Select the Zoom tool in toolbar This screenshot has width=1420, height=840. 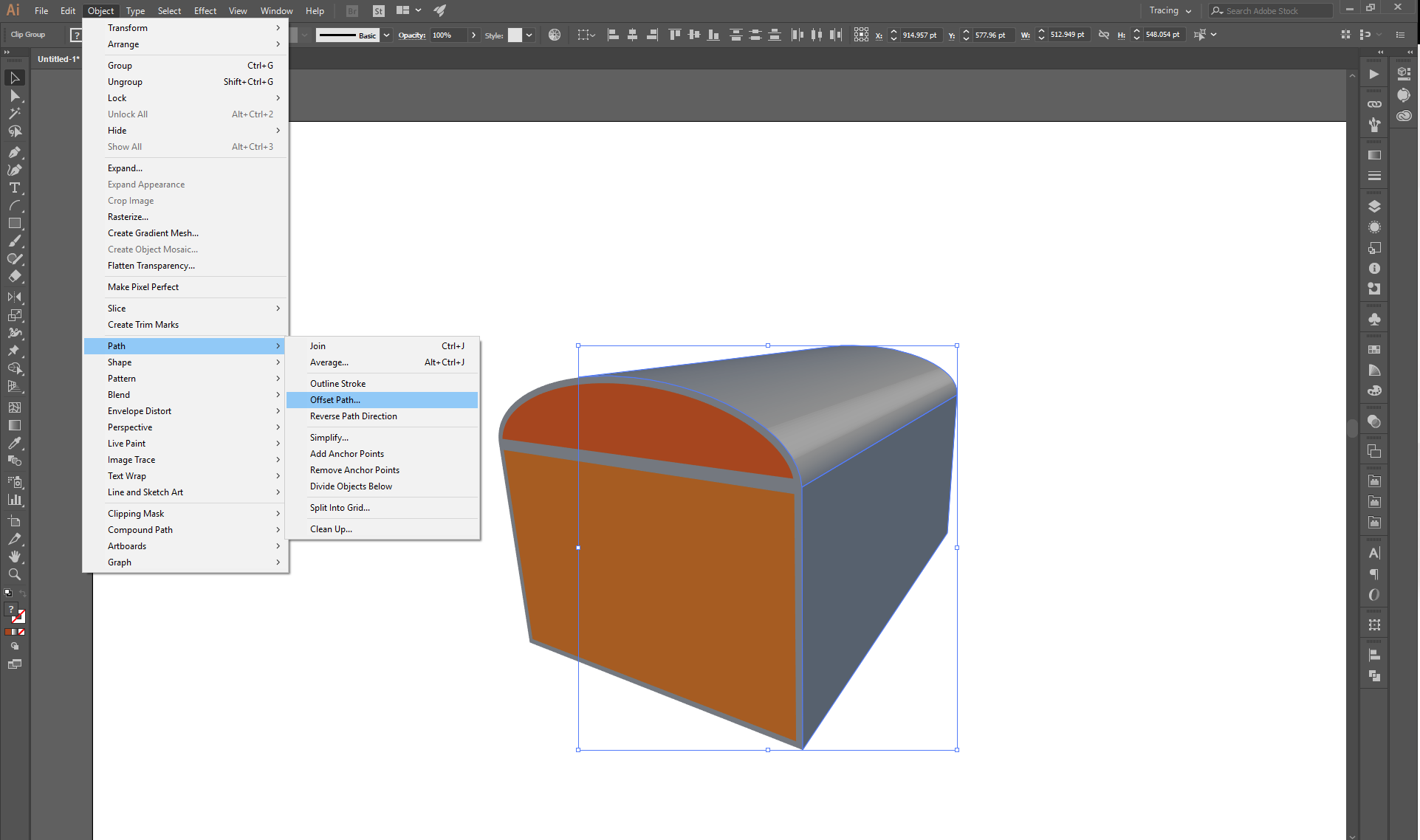coord(14,576)
